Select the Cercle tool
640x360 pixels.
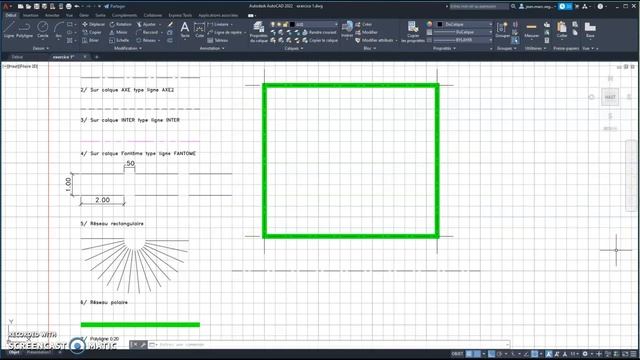[x=42, y=29]
